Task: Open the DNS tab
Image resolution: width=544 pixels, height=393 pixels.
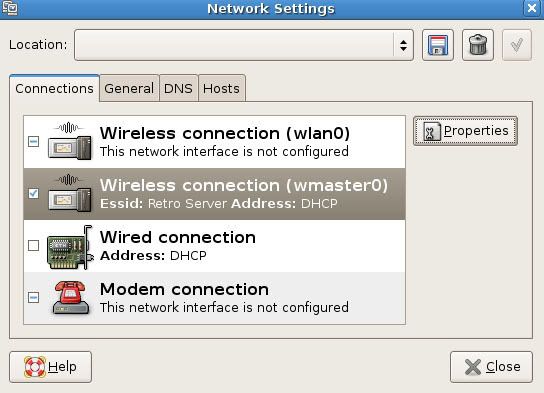Action: coord(178,88)
